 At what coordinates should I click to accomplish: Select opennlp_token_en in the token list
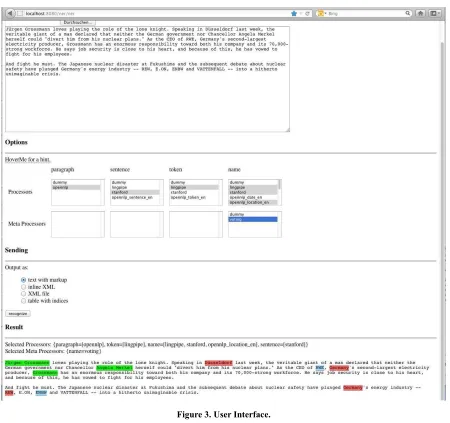point(194,197)
